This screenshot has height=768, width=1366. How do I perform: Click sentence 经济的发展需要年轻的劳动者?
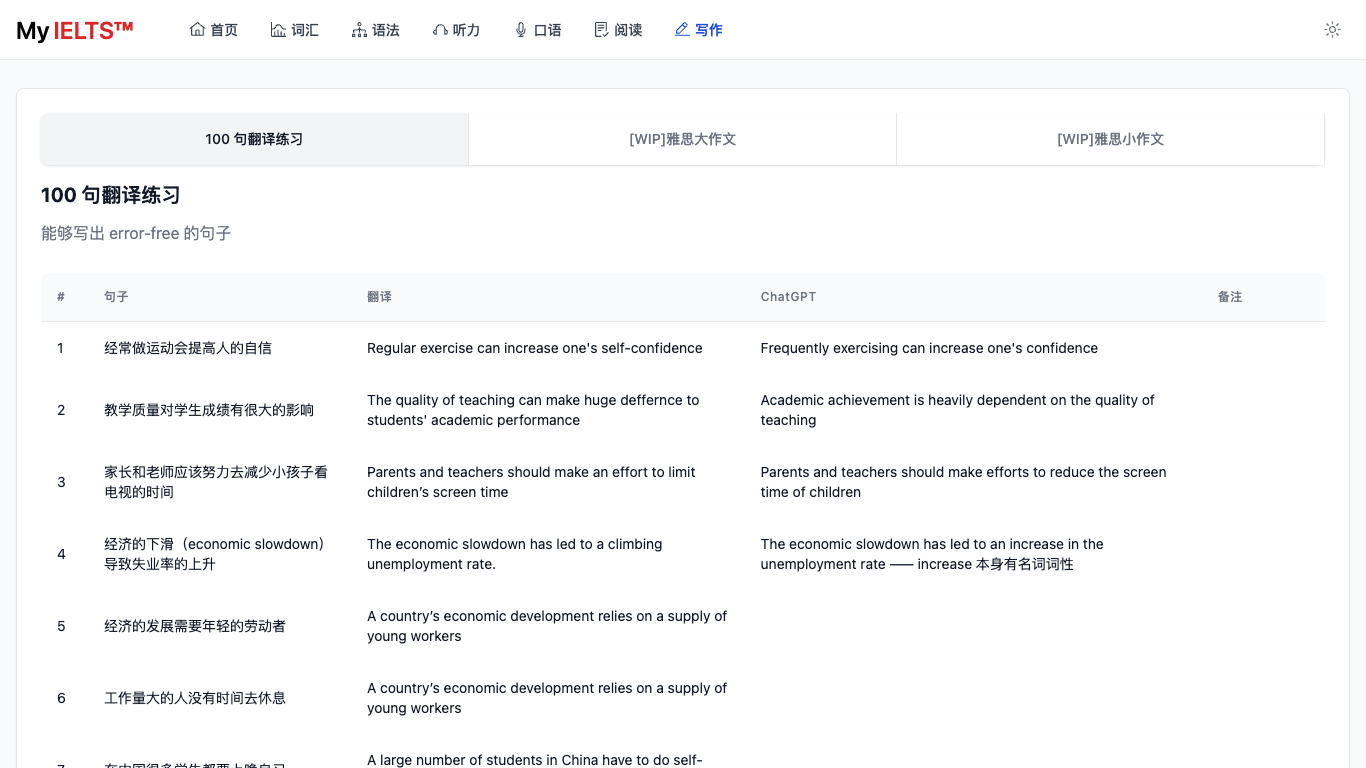point(195,626)
